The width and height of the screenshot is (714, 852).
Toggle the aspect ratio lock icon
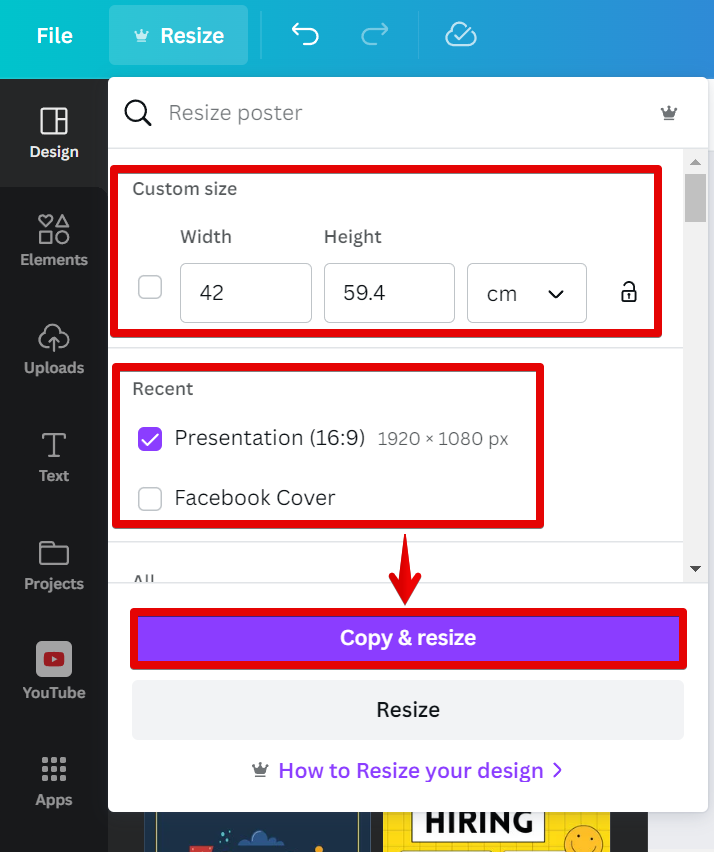click(x=628, y=292)
